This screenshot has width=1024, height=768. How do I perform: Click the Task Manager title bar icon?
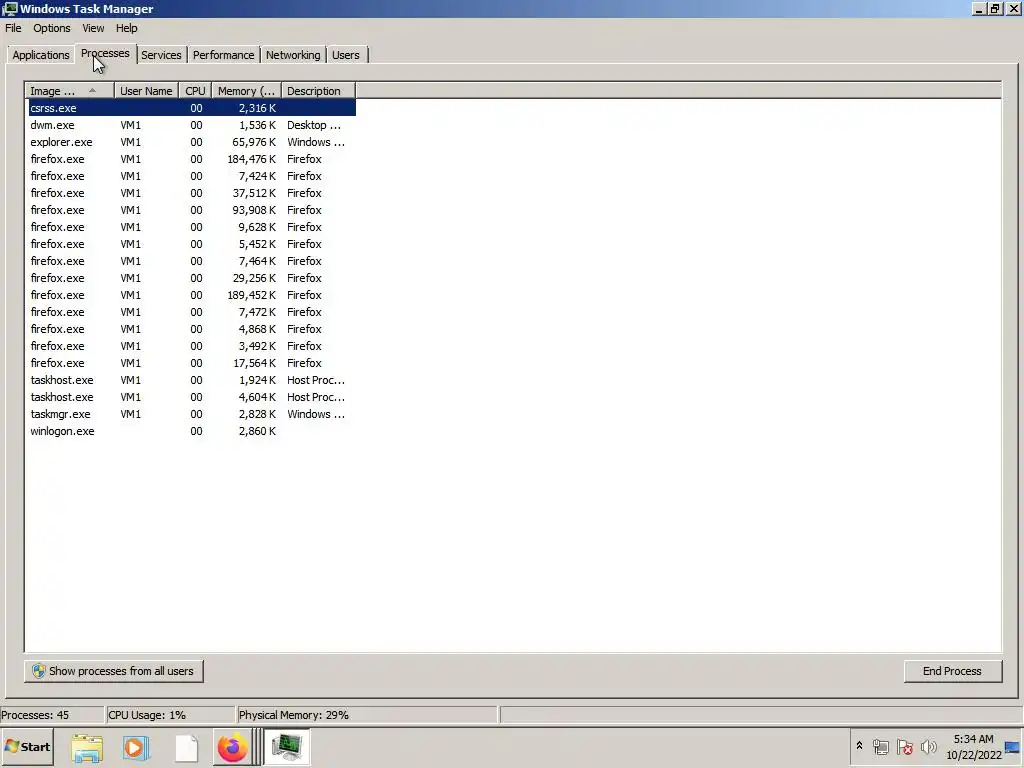9,8
